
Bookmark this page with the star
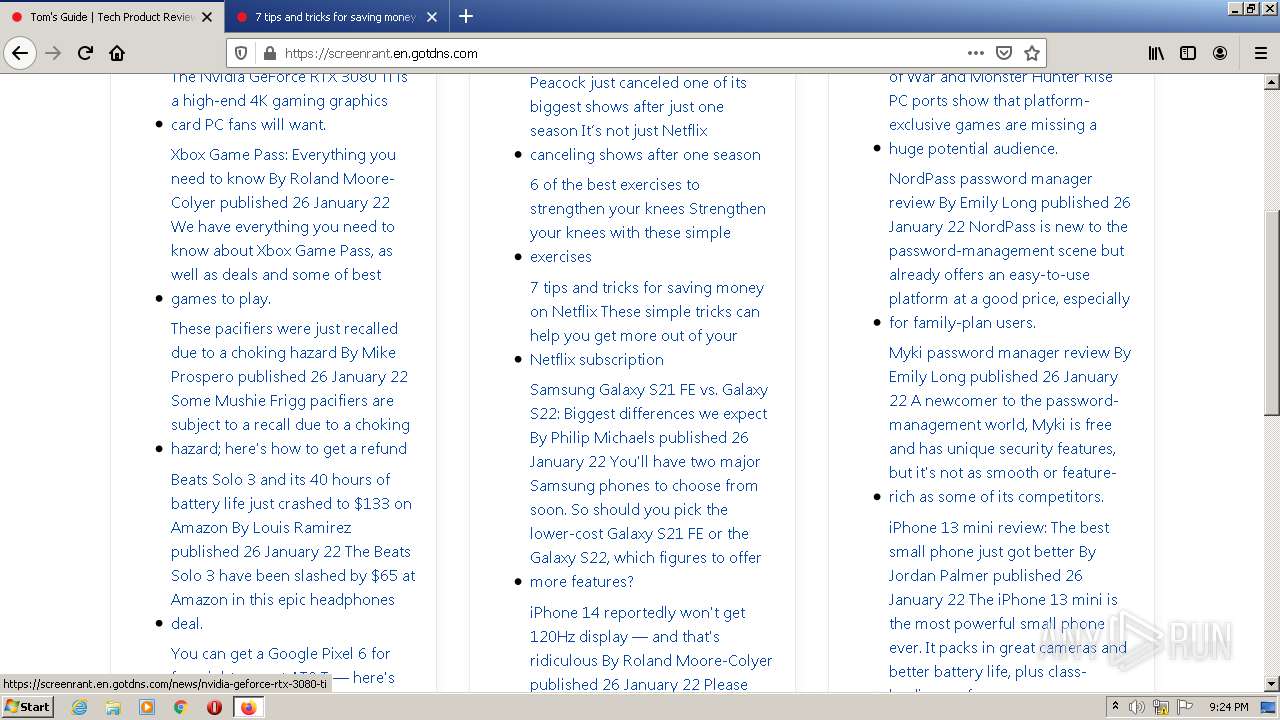[1032, 53]
